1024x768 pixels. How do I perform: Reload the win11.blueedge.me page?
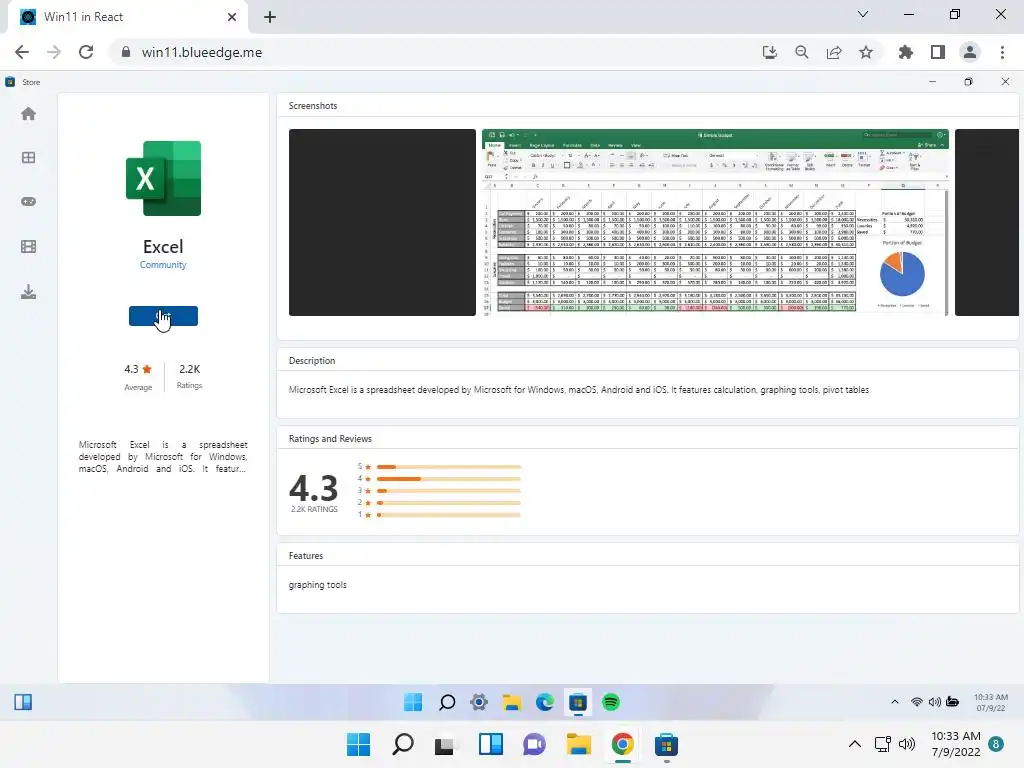[86, 52]
